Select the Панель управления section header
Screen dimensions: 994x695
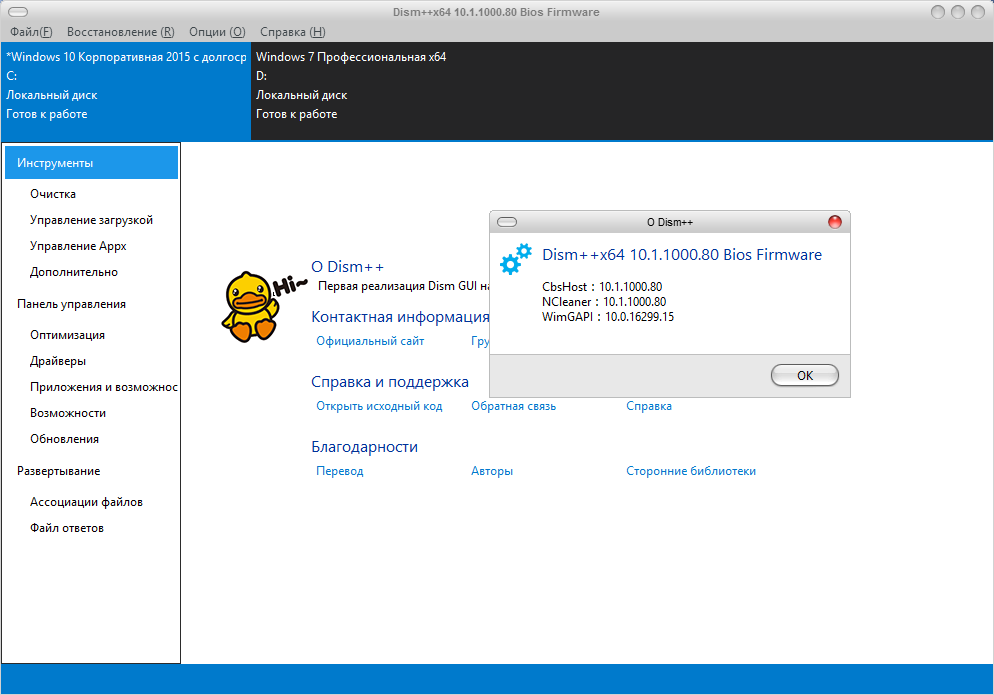(x=71, y=304)
